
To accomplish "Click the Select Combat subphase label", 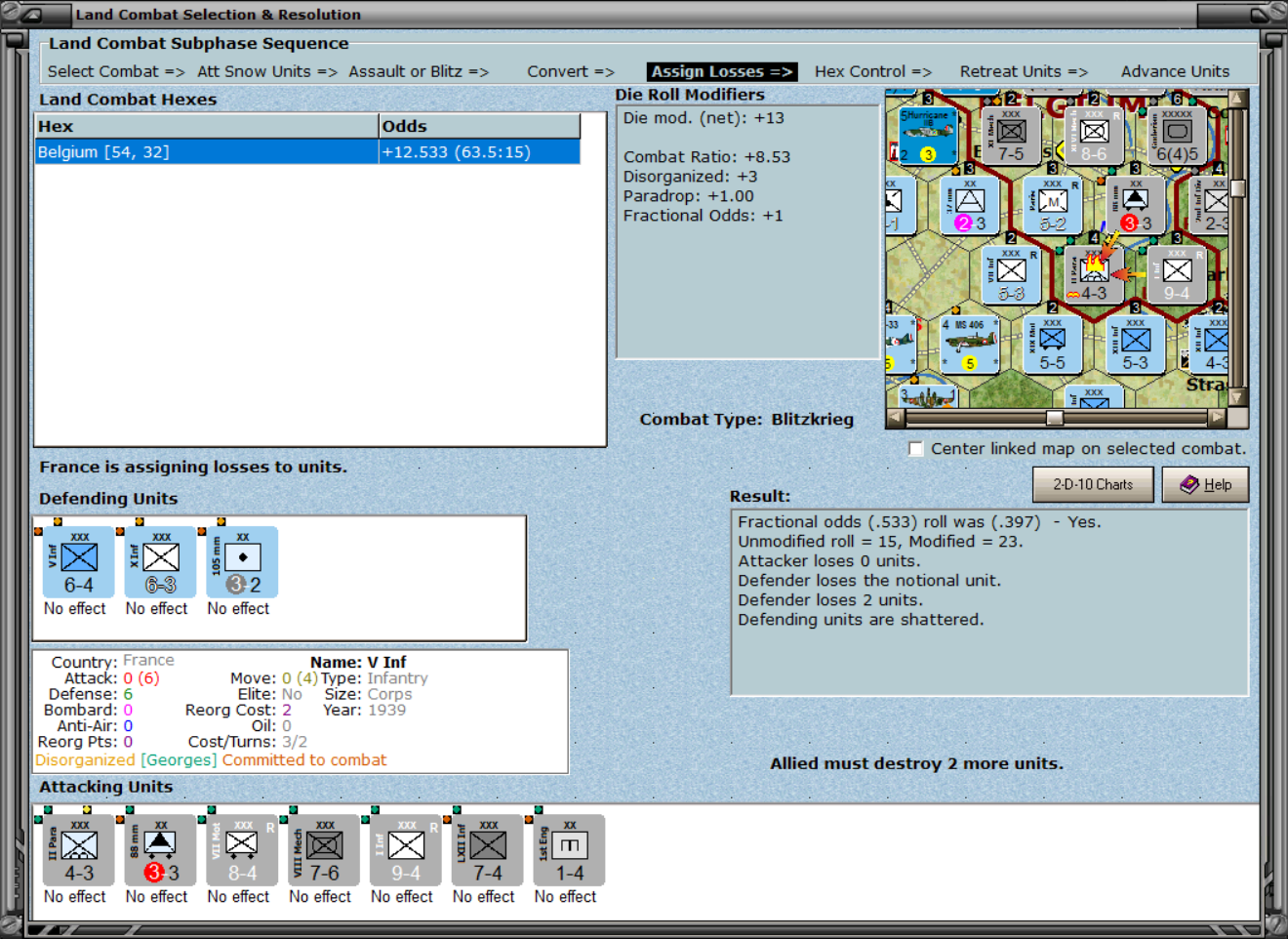I will coord(116,71).
